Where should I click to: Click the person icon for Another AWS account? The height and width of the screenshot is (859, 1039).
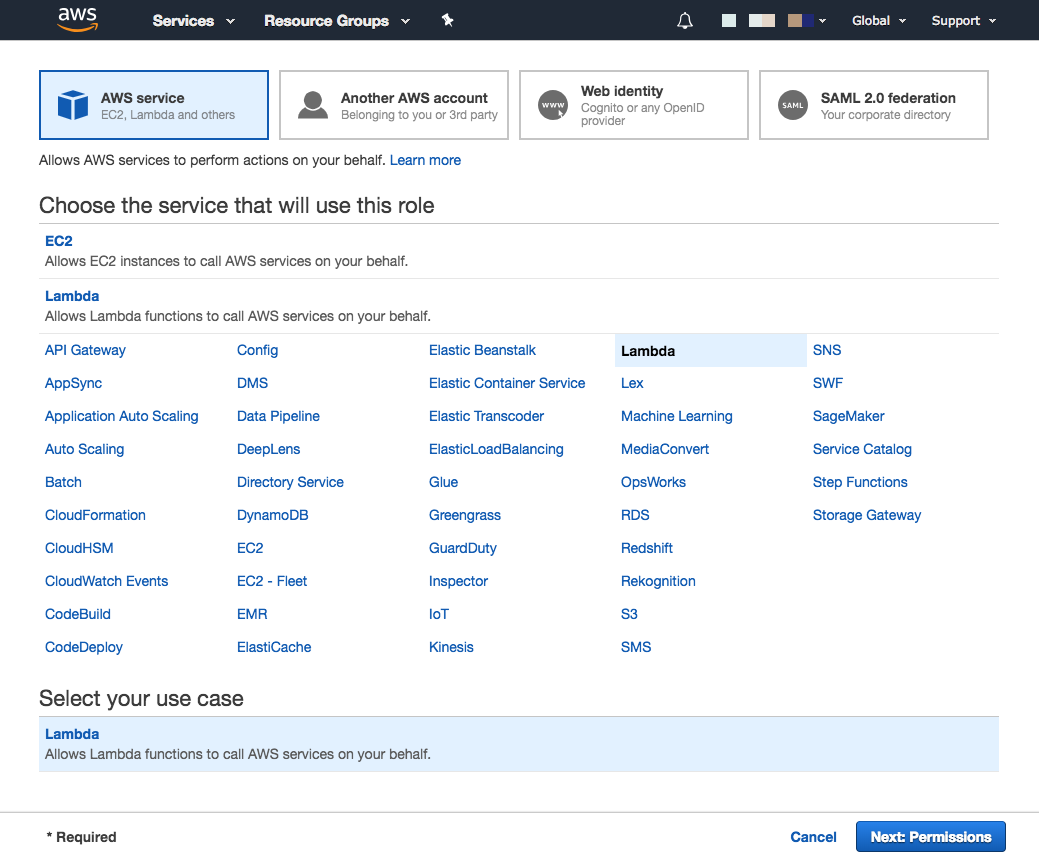pos(313,105)
